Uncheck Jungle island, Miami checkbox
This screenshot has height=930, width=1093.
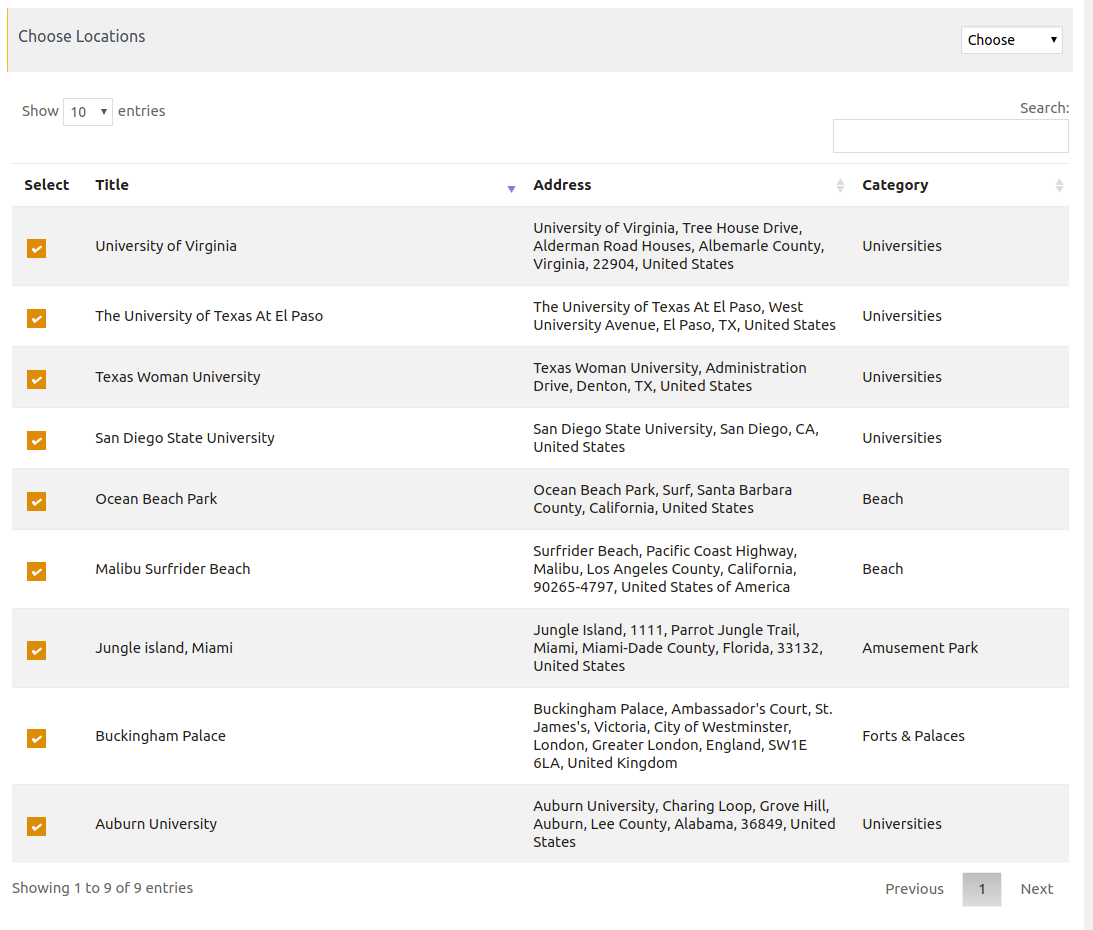click(x=37, y=650)
